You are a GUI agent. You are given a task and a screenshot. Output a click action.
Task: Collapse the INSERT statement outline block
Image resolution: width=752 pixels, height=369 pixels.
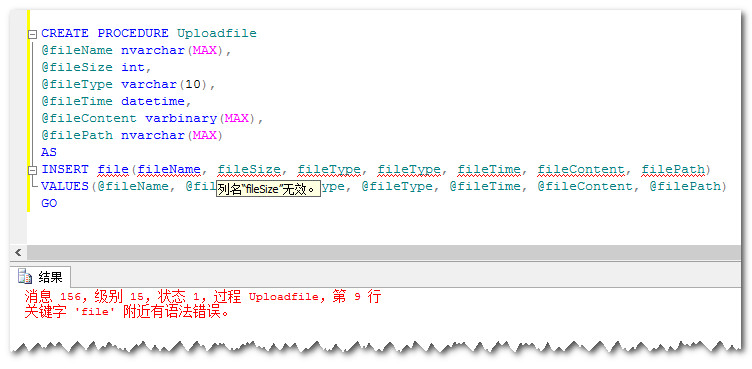[x=33, y=170]
